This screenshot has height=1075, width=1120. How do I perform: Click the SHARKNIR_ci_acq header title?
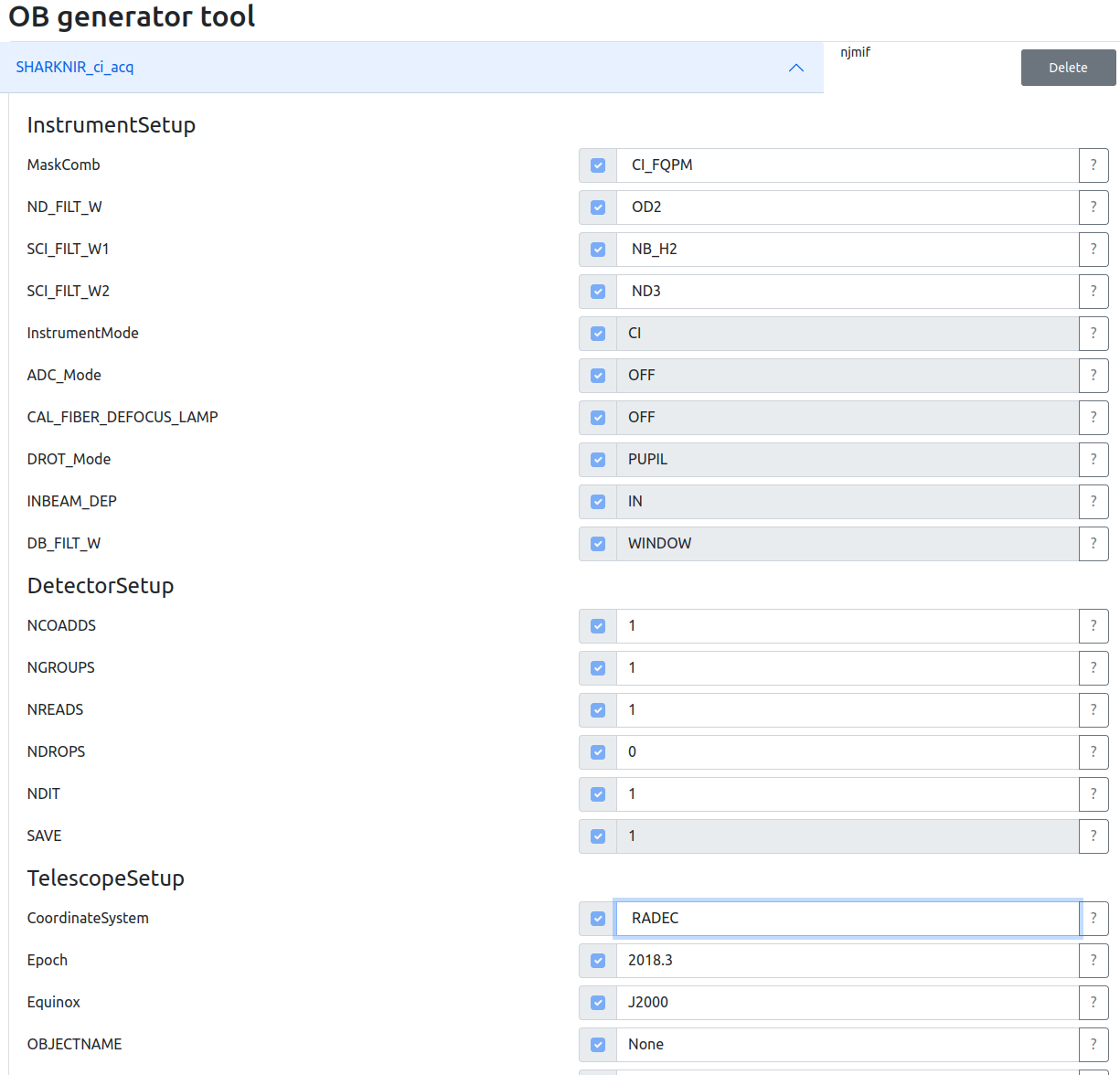point(75,68)
